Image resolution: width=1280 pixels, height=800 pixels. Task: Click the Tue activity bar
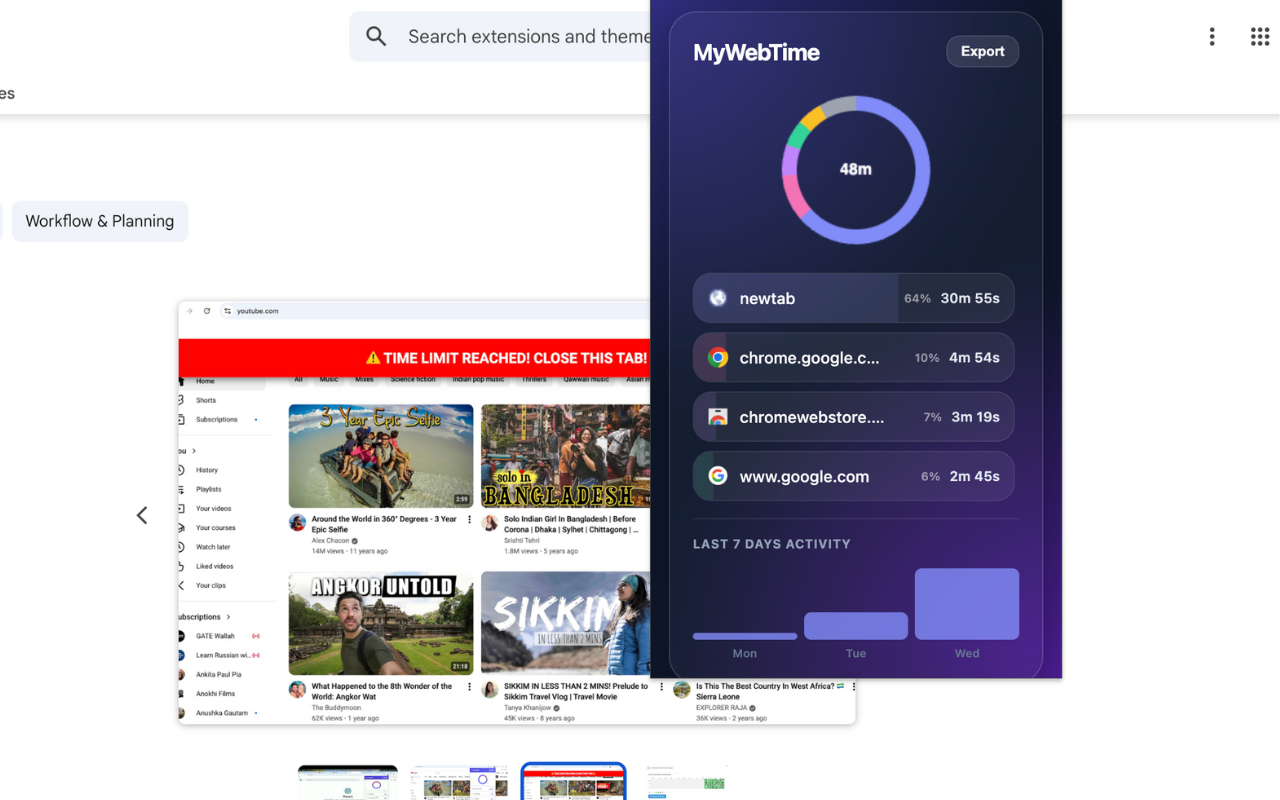(x=855, y=626)
